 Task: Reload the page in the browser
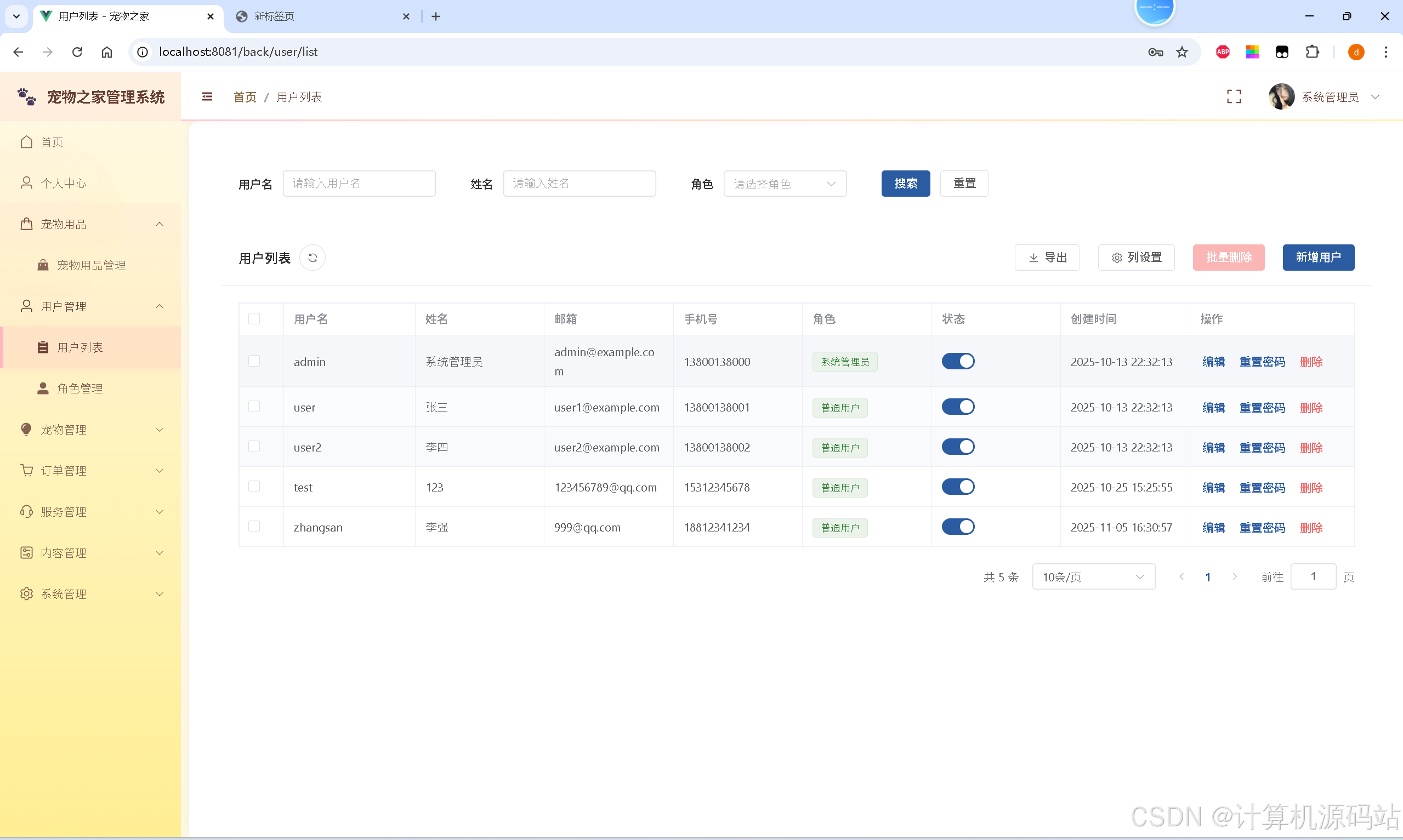77,52
